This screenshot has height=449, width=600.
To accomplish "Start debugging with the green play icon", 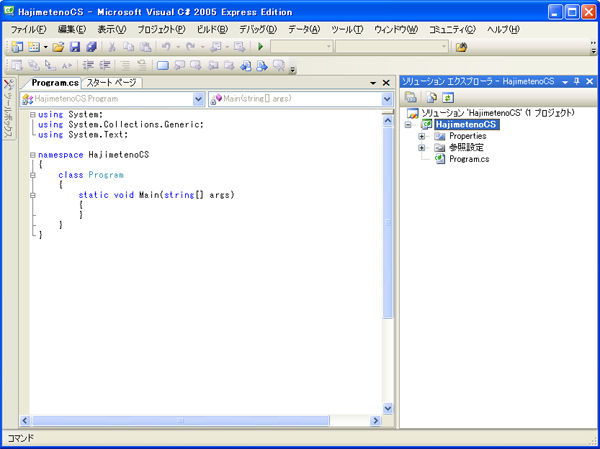I will coord(261,47).
